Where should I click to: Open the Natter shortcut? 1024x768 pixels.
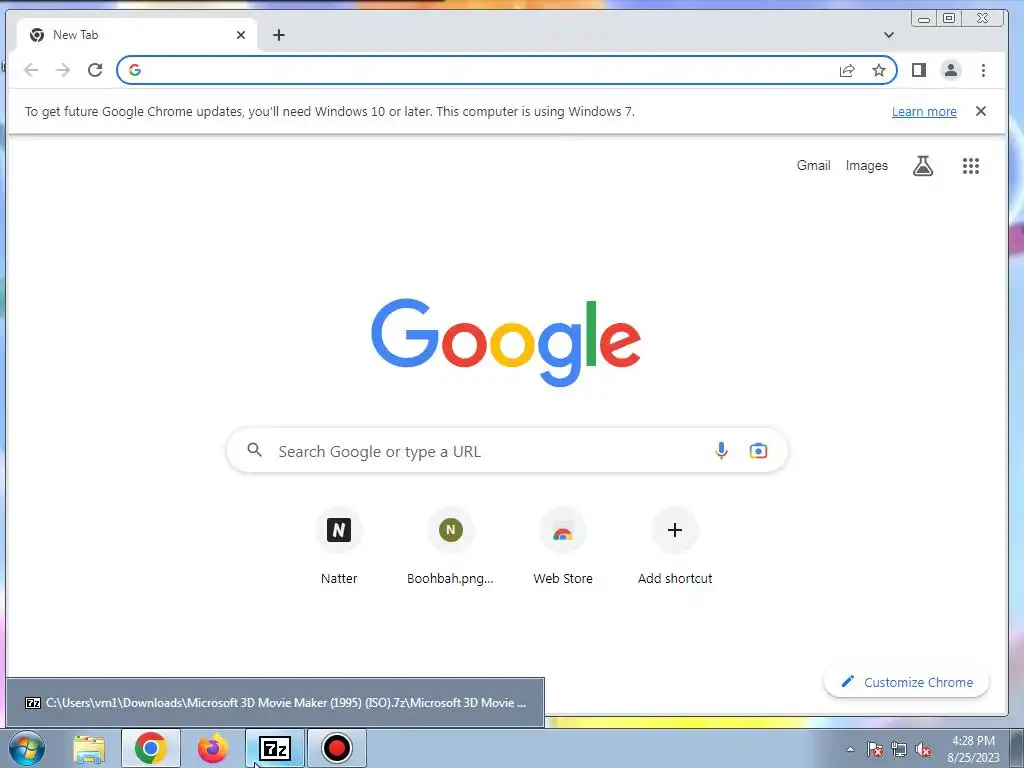click(339, 547)
